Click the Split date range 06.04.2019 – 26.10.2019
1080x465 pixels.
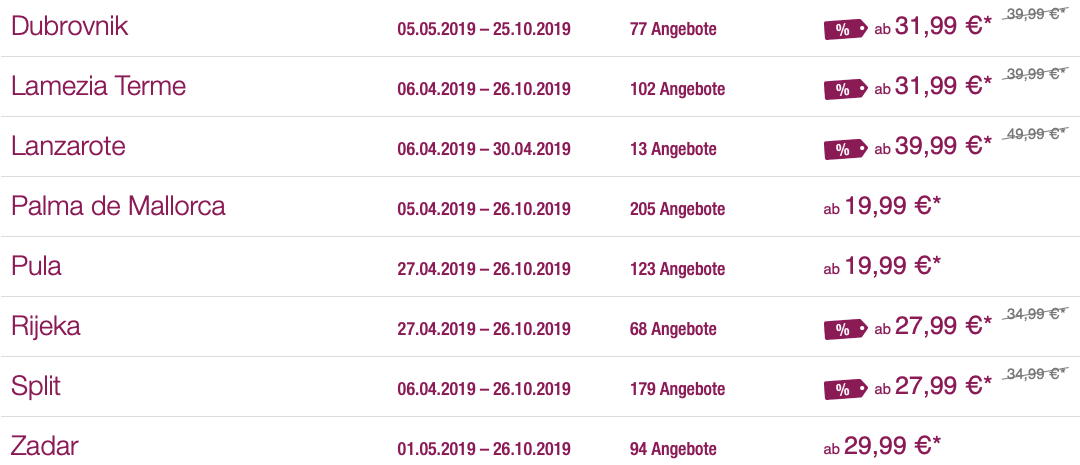[484, 389]
